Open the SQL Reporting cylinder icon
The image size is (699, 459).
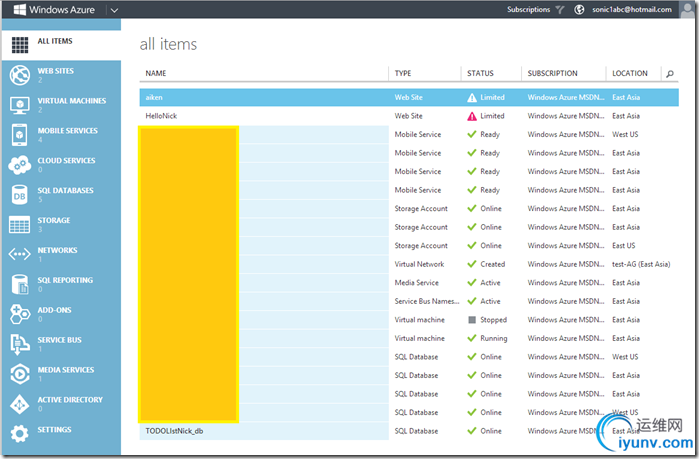coord(20,284)
